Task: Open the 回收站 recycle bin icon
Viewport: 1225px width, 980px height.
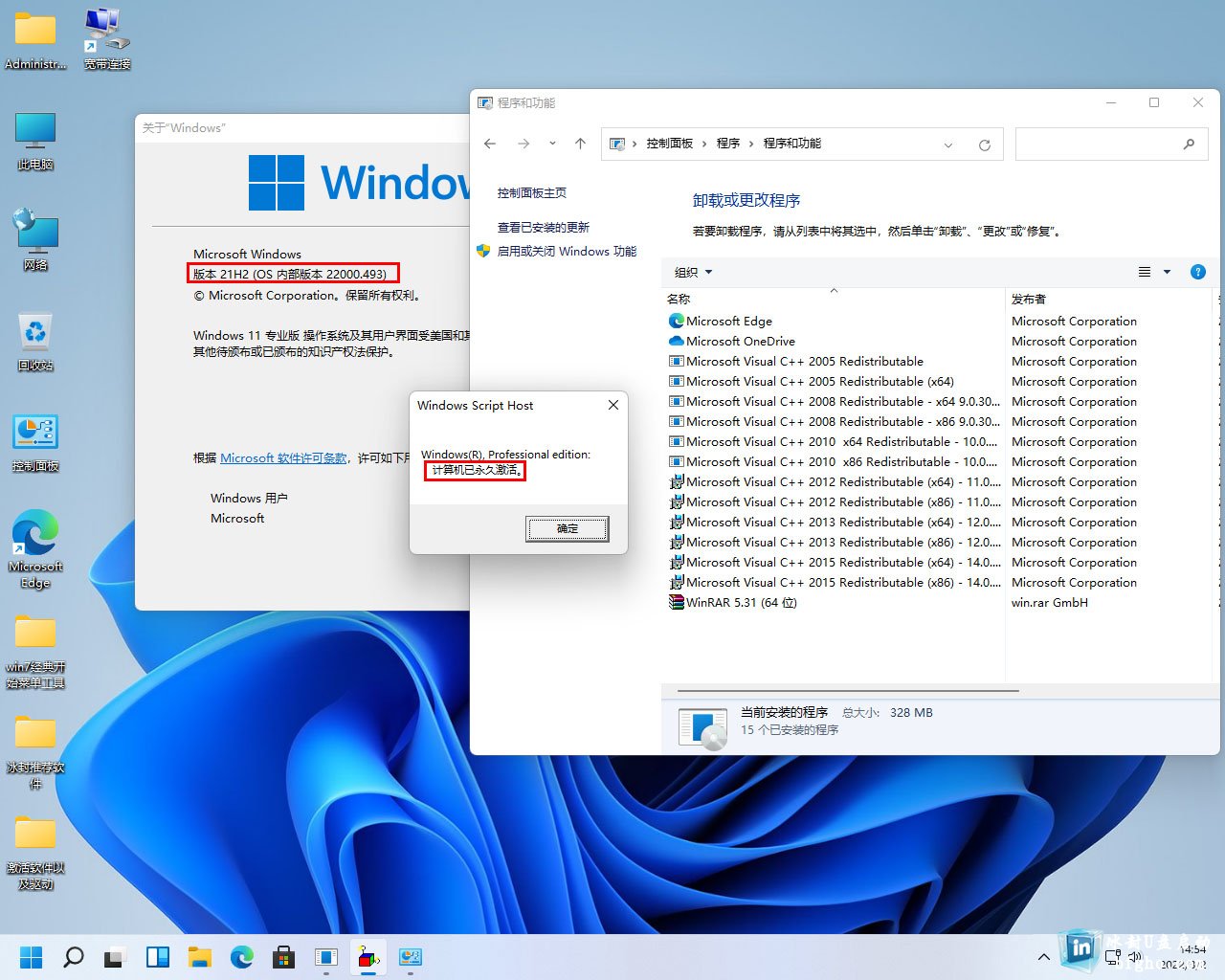Action: click(35, 342)
